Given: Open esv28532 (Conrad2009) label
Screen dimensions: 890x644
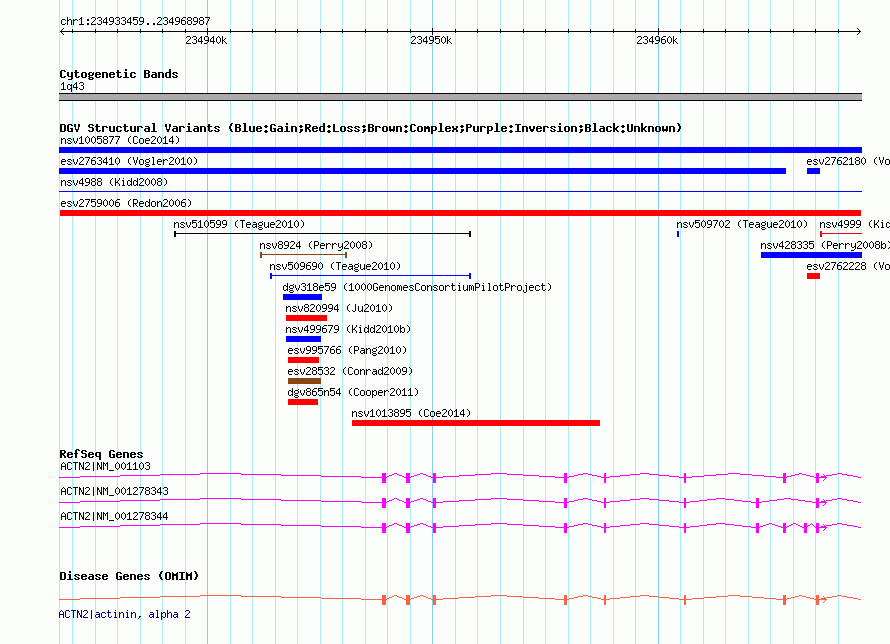Looking at the screenshot, I should pyautogui.click(x=350, y=371).
